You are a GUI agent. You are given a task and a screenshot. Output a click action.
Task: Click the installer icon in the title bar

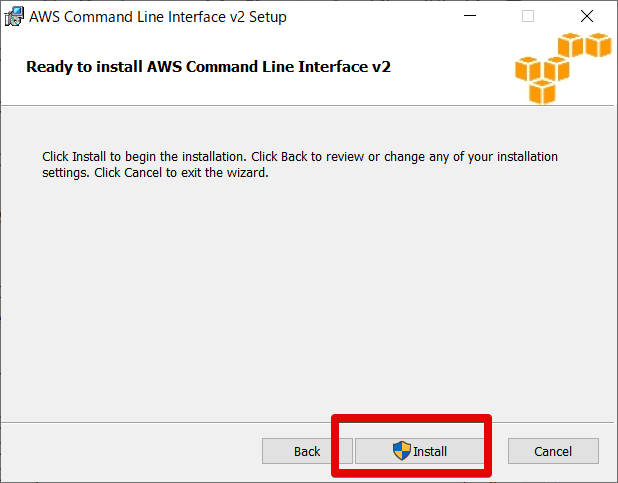click(14, 17)
